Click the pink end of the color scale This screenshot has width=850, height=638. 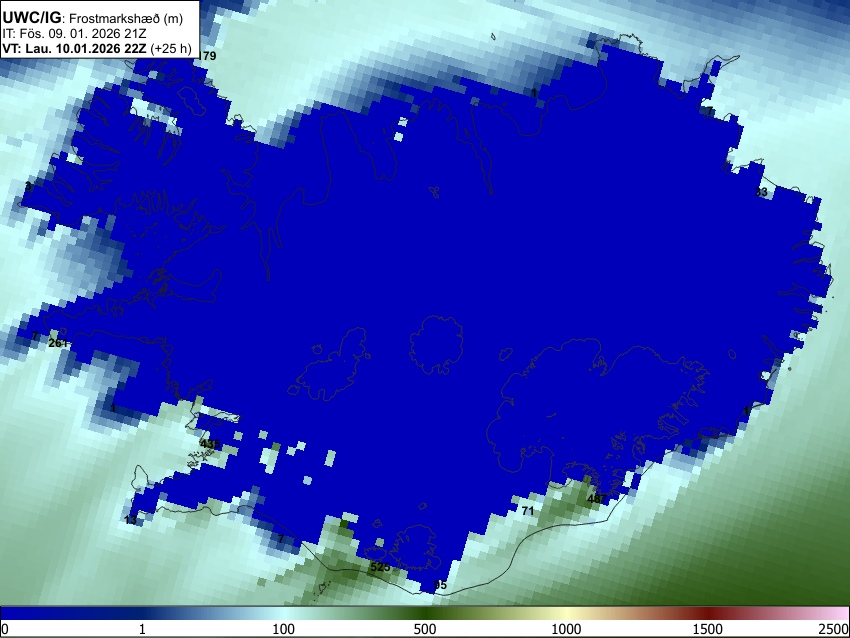838,614
